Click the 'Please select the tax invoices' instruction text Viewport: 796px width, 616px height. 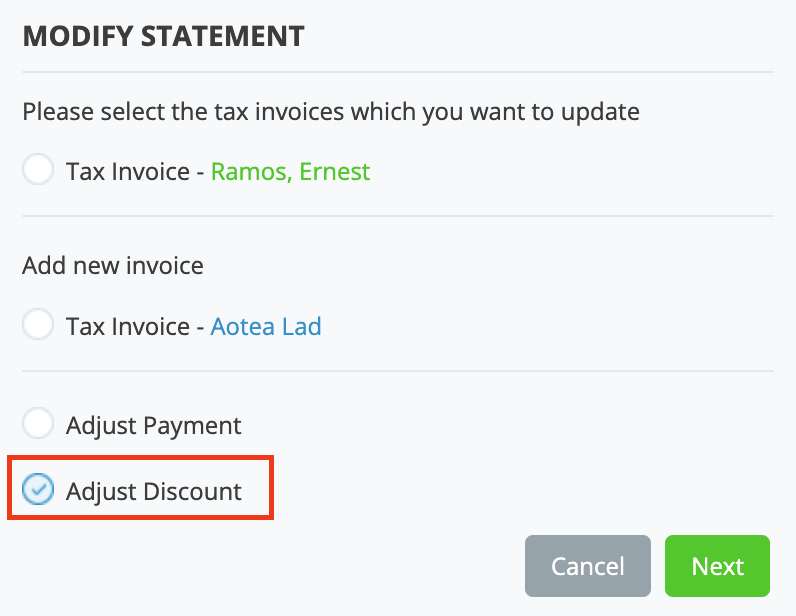[x=330, y=111]
